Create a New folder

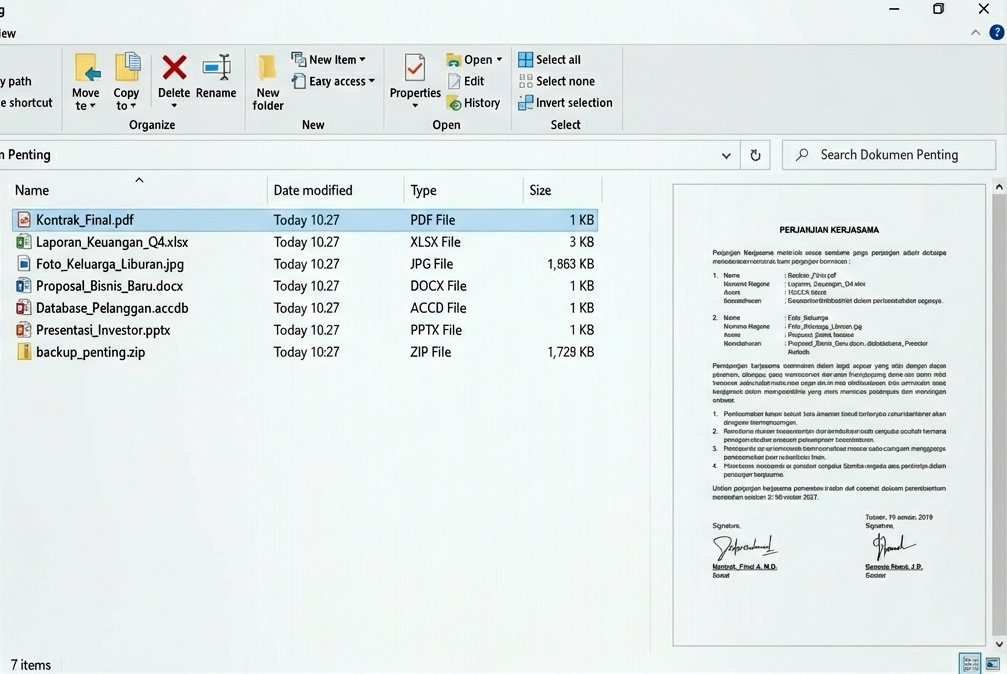(267, 81)
